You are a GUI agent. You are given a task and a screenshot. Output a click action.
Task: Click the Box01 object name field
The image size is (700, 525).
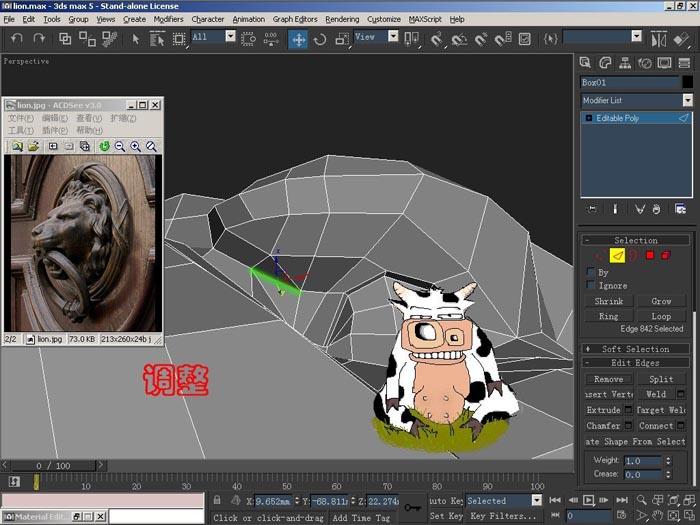pos(630,82)
